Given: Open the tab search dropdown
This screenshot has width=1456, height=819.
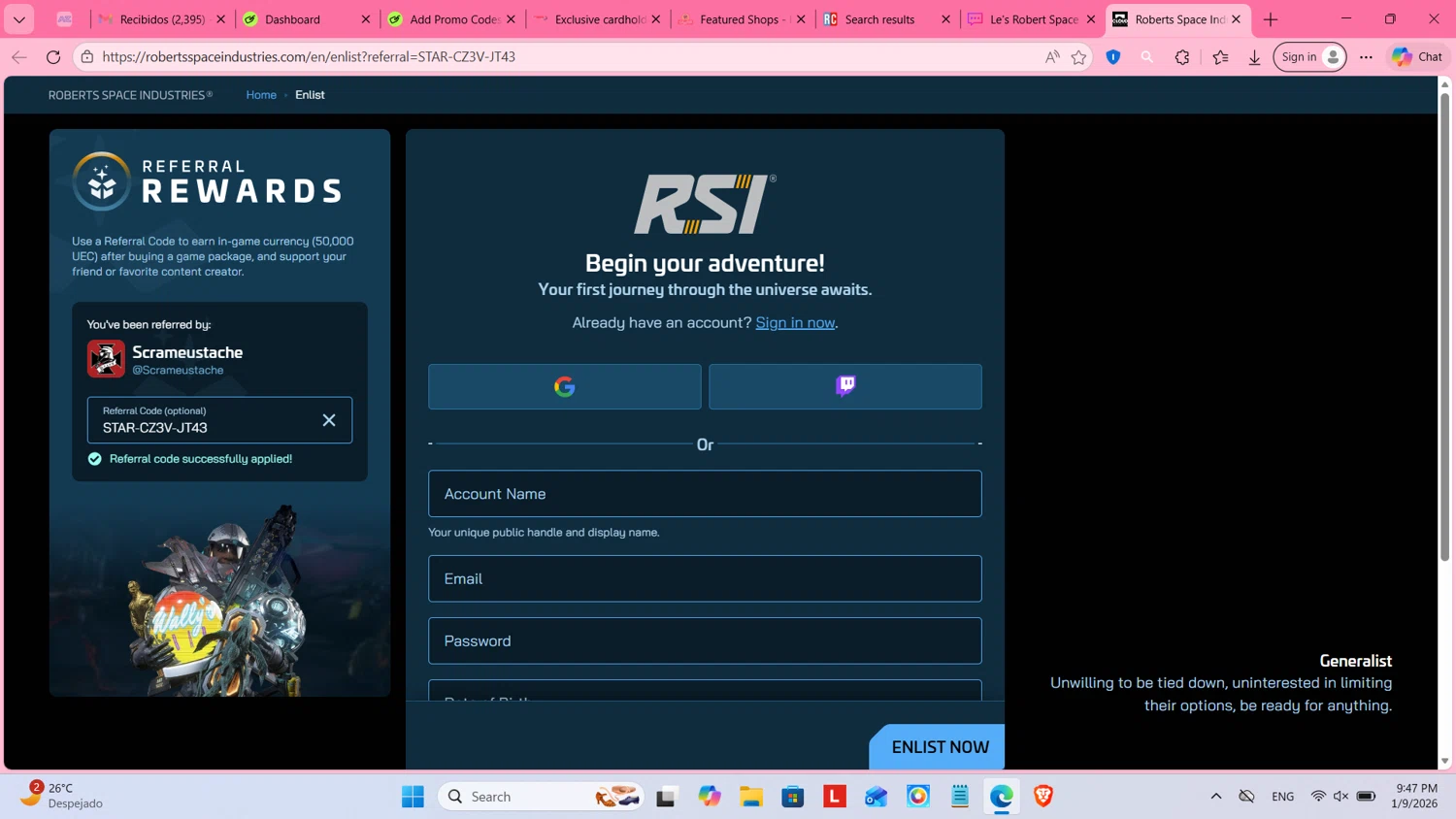Looking at the screenshot, I should (x=19, y=19).
